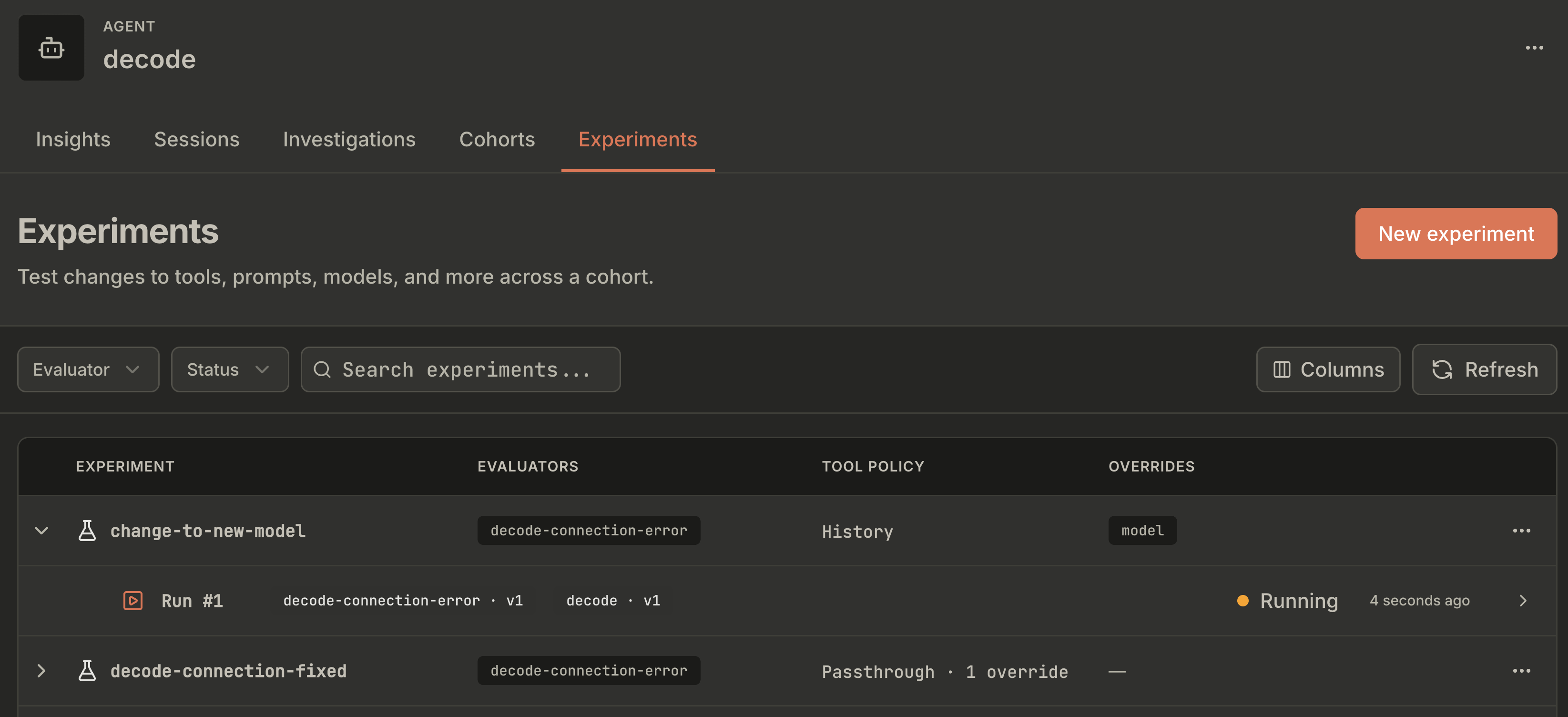The width and height of the screenshot is (1568, 717).
Task: Go to the Investigations tab
Action: [x=349, y=139]
